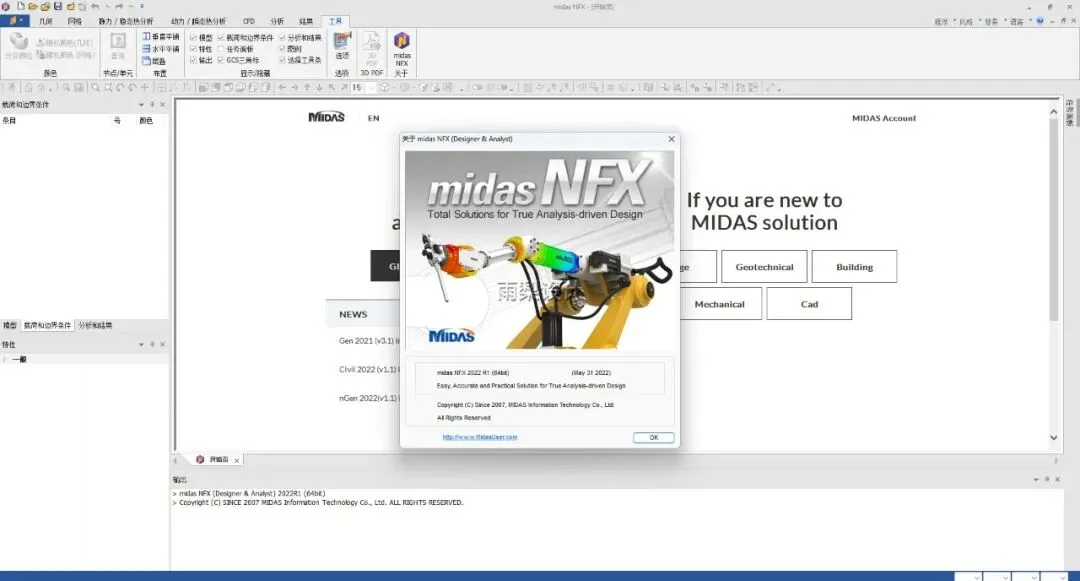Click the 垂直平铺 vertical tile icon
This screenshot has height=581, width=1080.
pos(146,36)
